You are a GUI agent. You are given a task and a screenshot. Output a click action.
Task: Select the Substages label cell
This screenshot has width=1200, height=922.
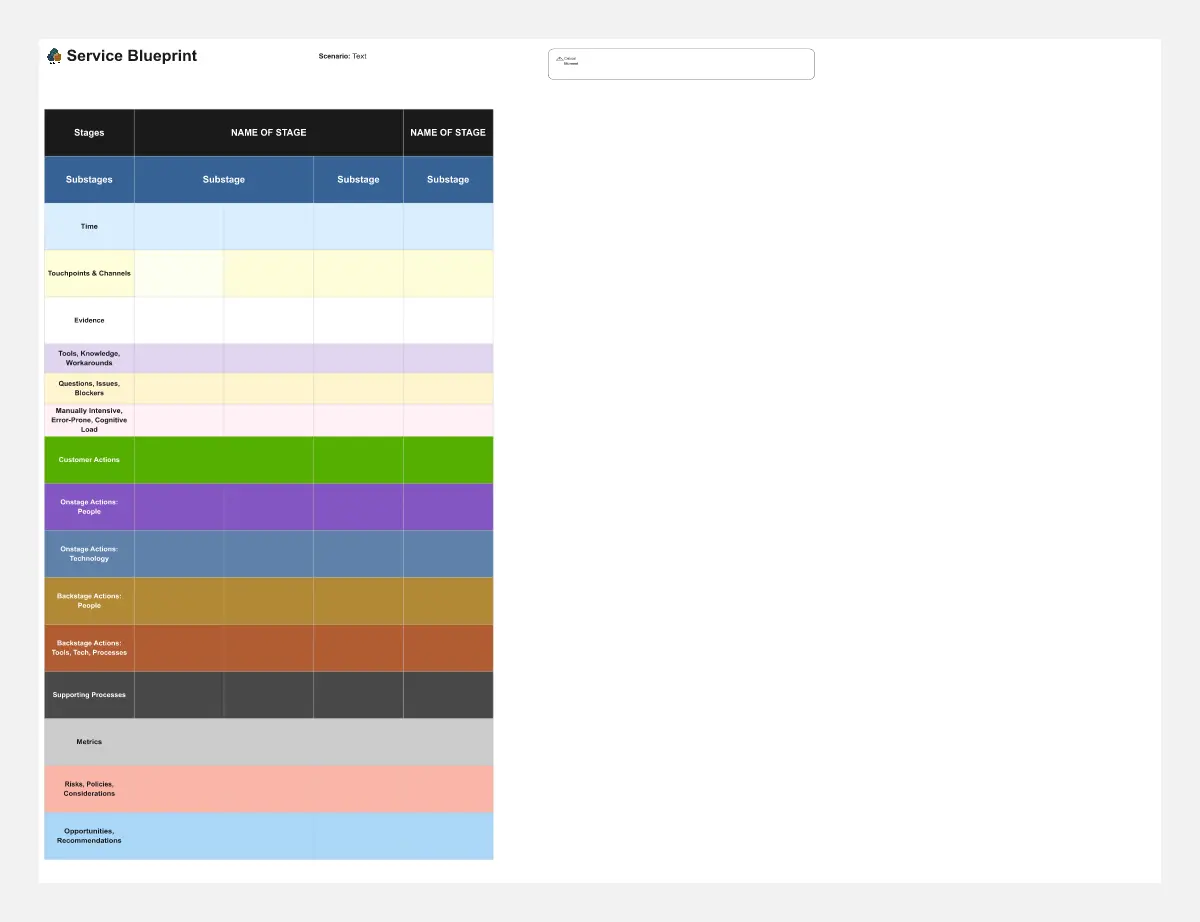pos(89,180)
